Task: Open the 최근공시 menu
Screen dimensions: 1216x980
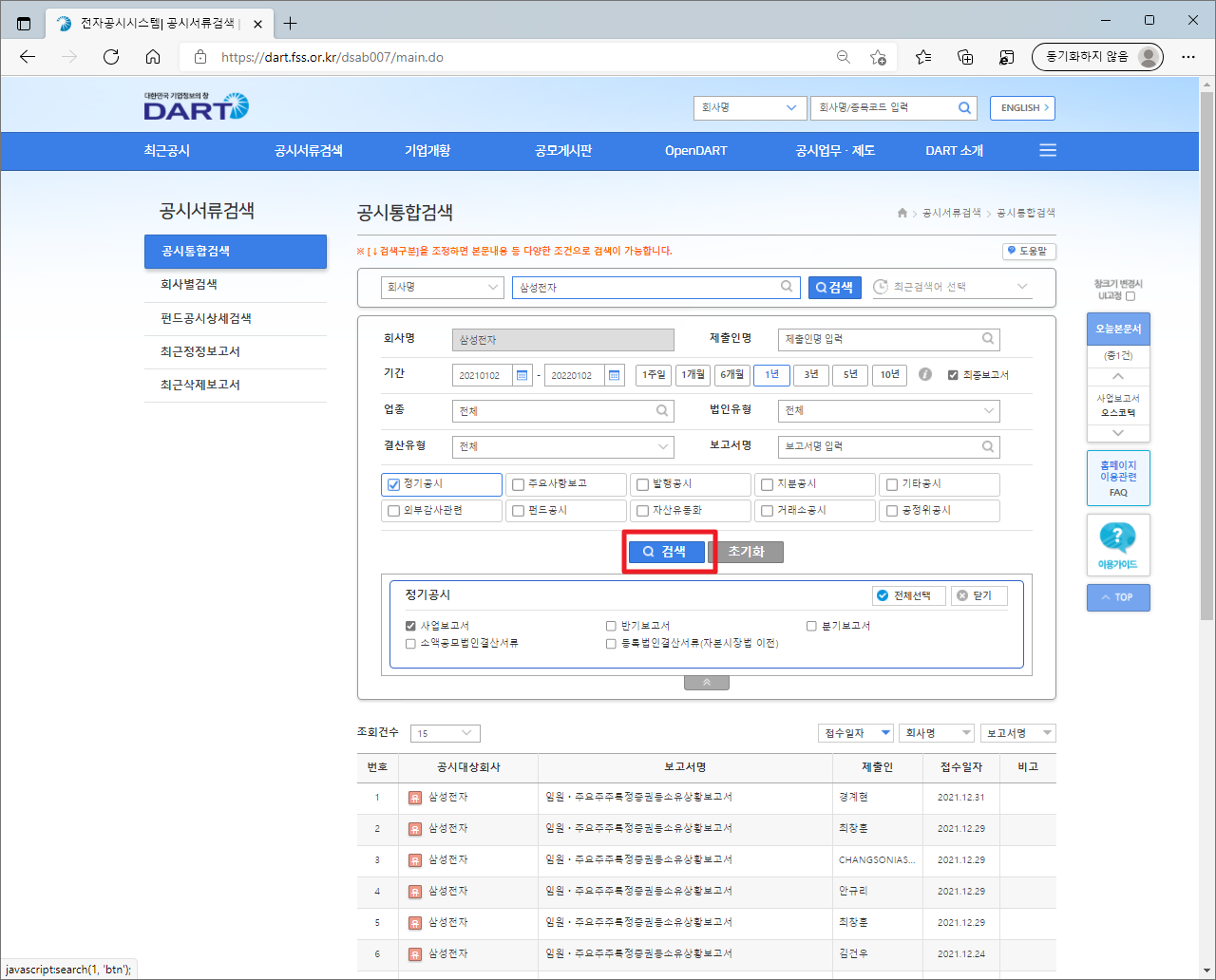Action: coord(167,151)
